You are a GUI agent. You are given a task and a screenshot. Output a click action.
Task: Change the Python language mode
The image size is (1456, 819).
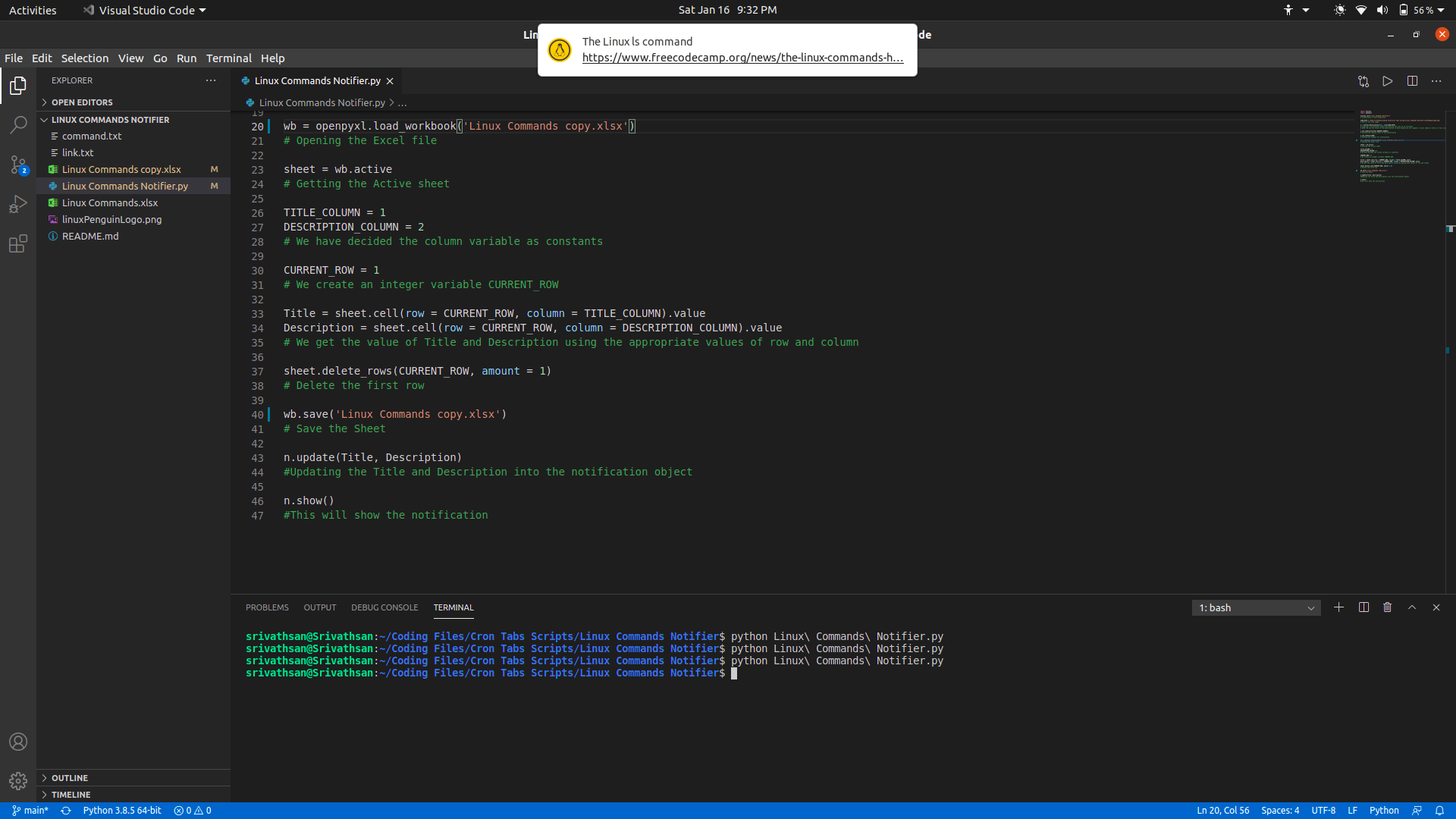pos(1384,811)
